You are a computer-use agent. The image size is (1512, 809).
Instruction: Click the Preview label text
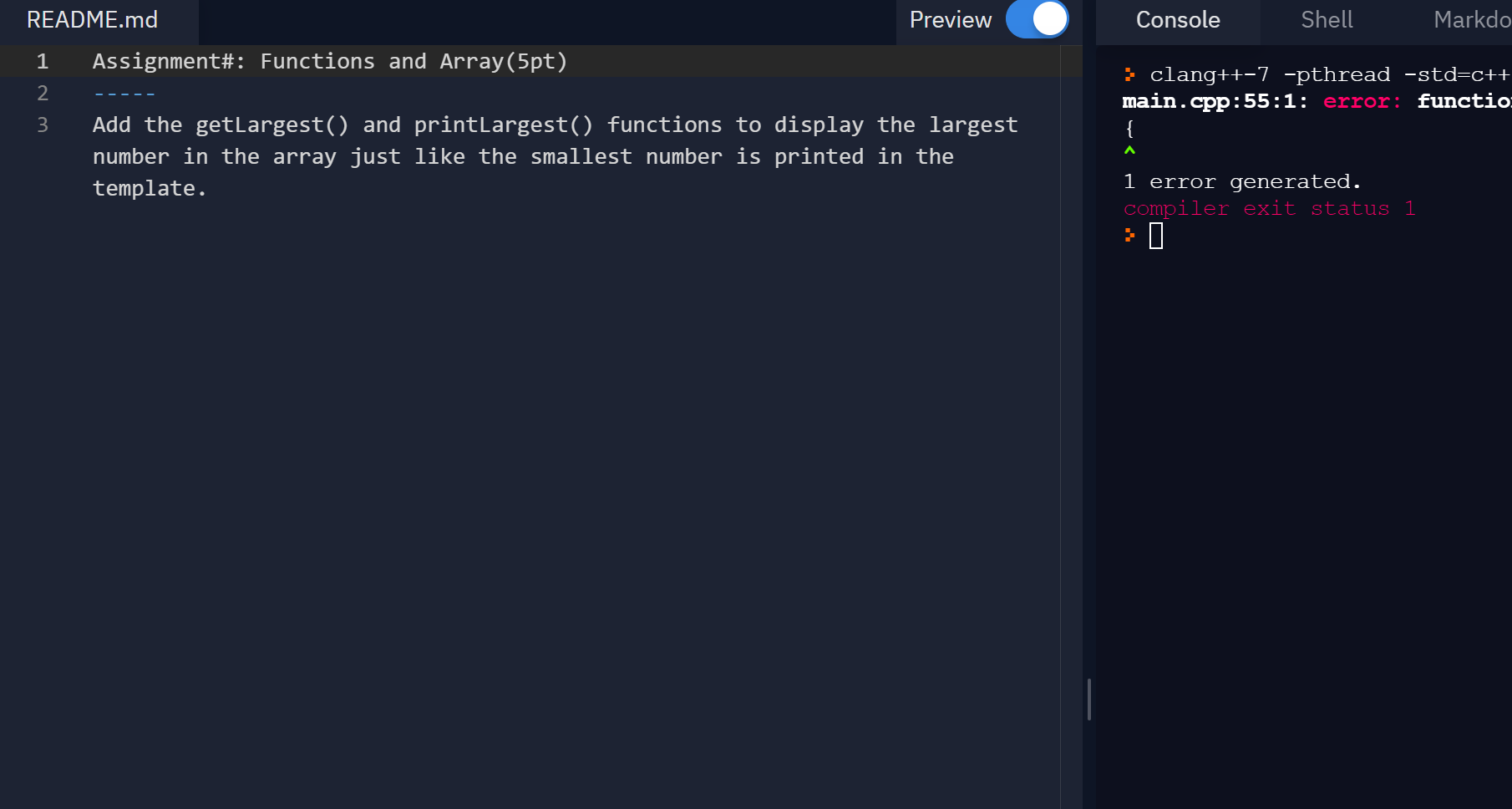pyautogui.click(x=950, y=18)
